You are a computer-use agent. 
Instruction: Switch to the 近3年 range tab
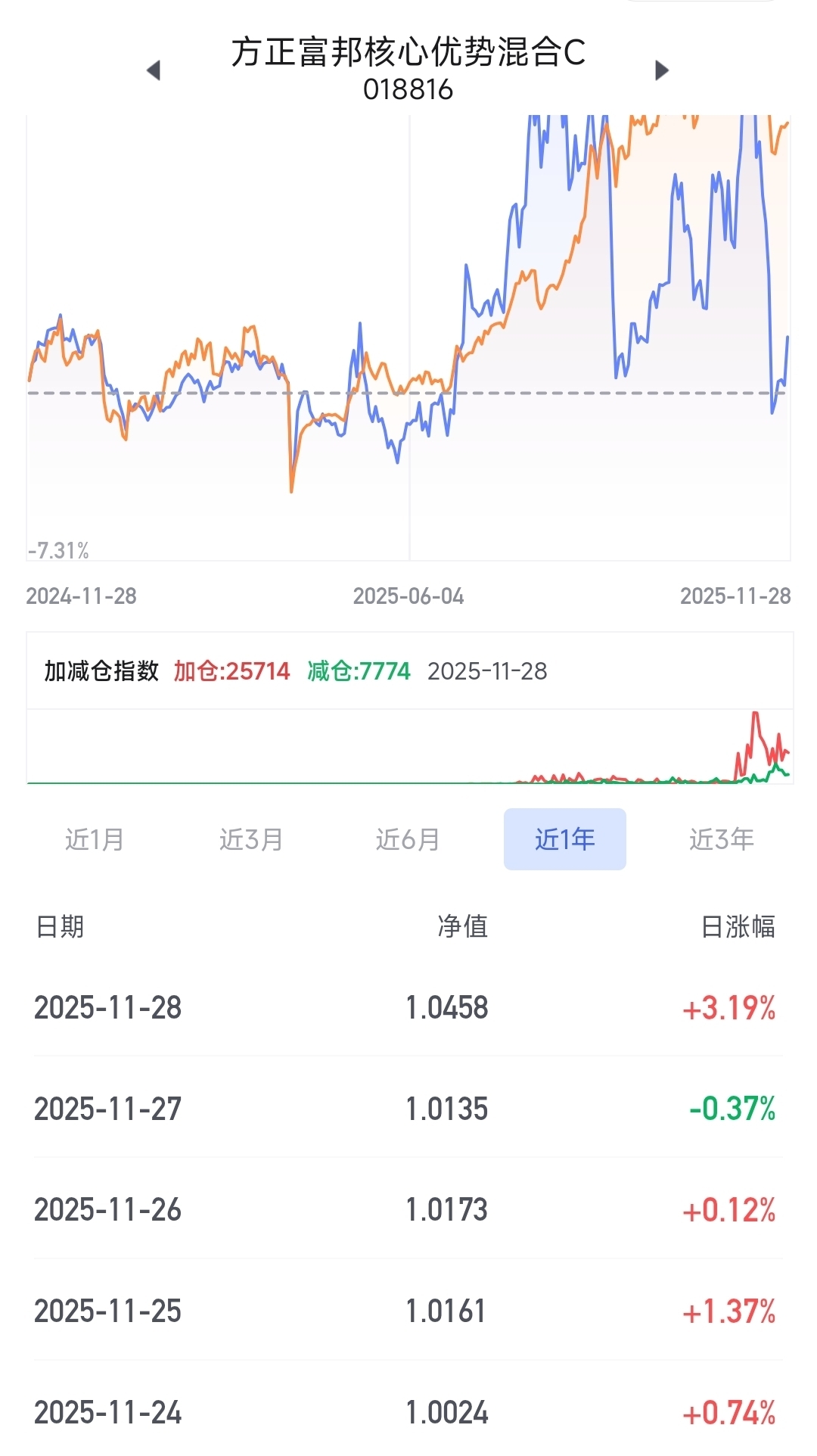point(721,839)
